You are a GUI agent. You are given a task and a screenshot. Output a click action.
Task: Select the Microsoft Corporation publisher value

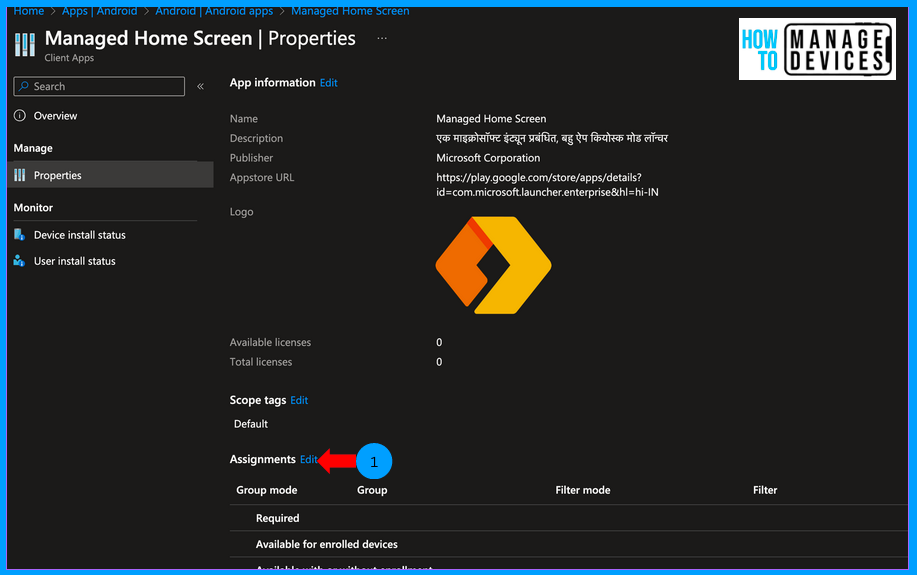tap(488, 158)
